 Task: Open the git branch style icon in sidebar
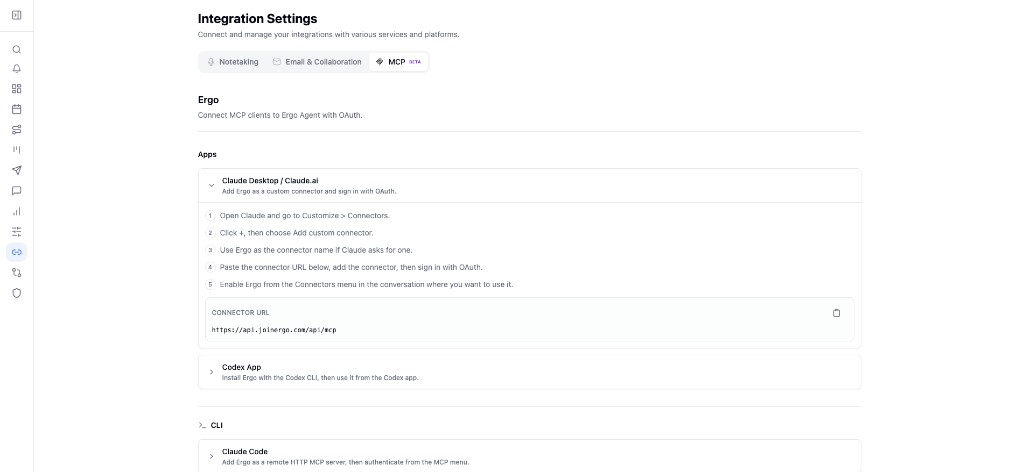tap(17, 272)
